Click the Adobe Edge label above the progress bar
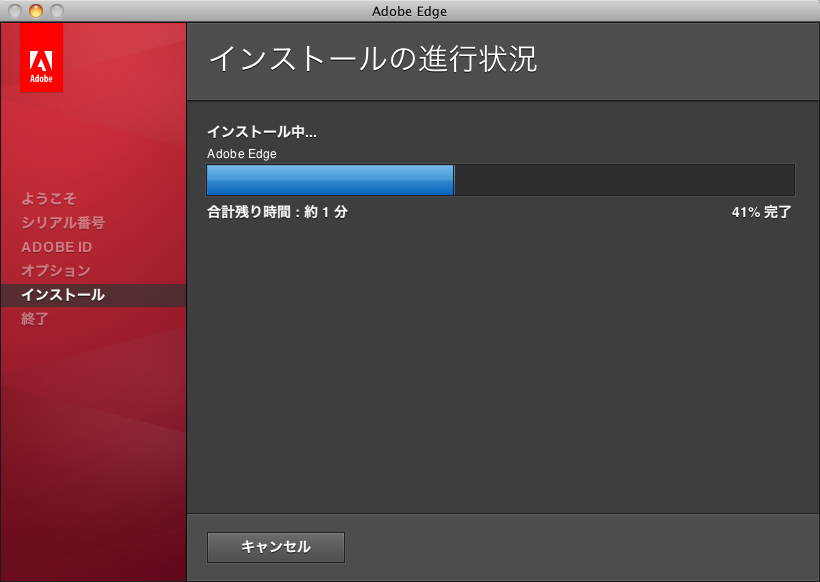 pyautogui.click(x=241, y=154)
